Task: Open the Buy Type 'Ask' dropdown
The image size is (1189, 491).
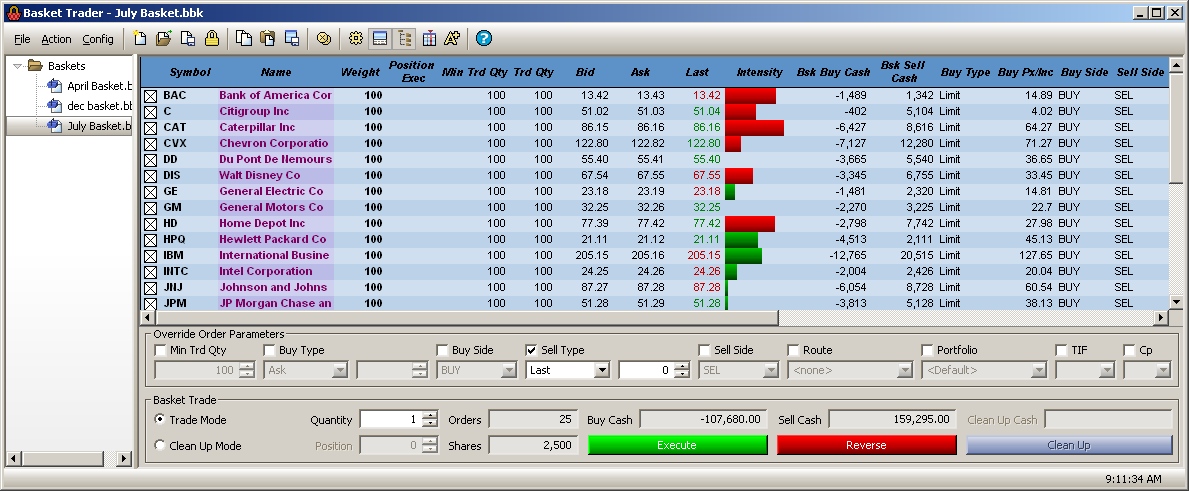Action: tap(340, 371)
